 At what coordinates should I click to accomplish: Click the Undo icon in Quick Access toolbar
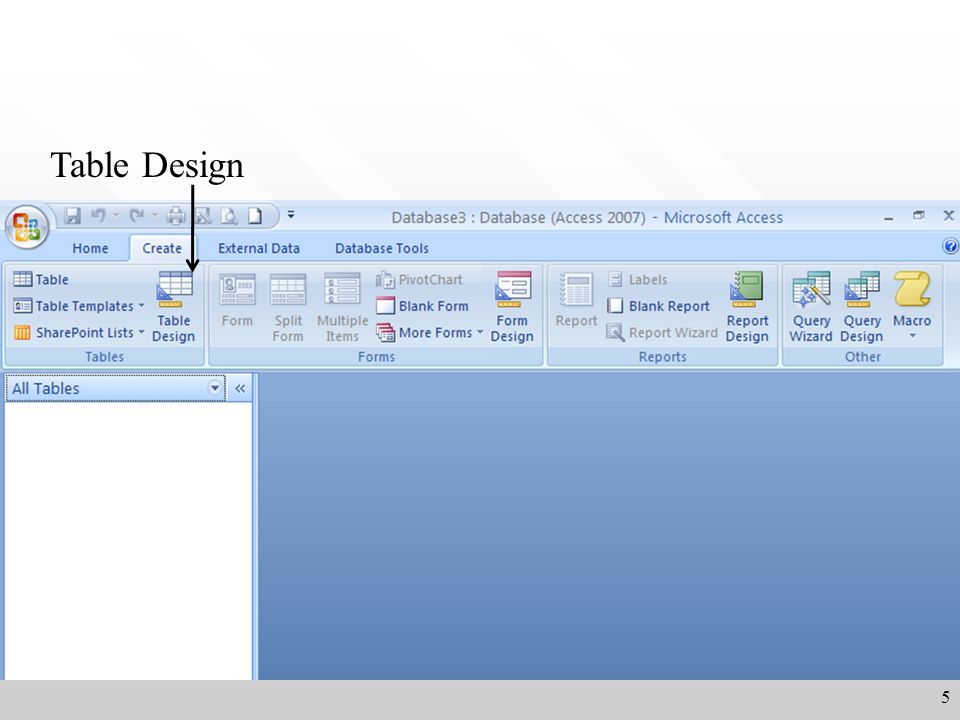click(x=98, y=216)
